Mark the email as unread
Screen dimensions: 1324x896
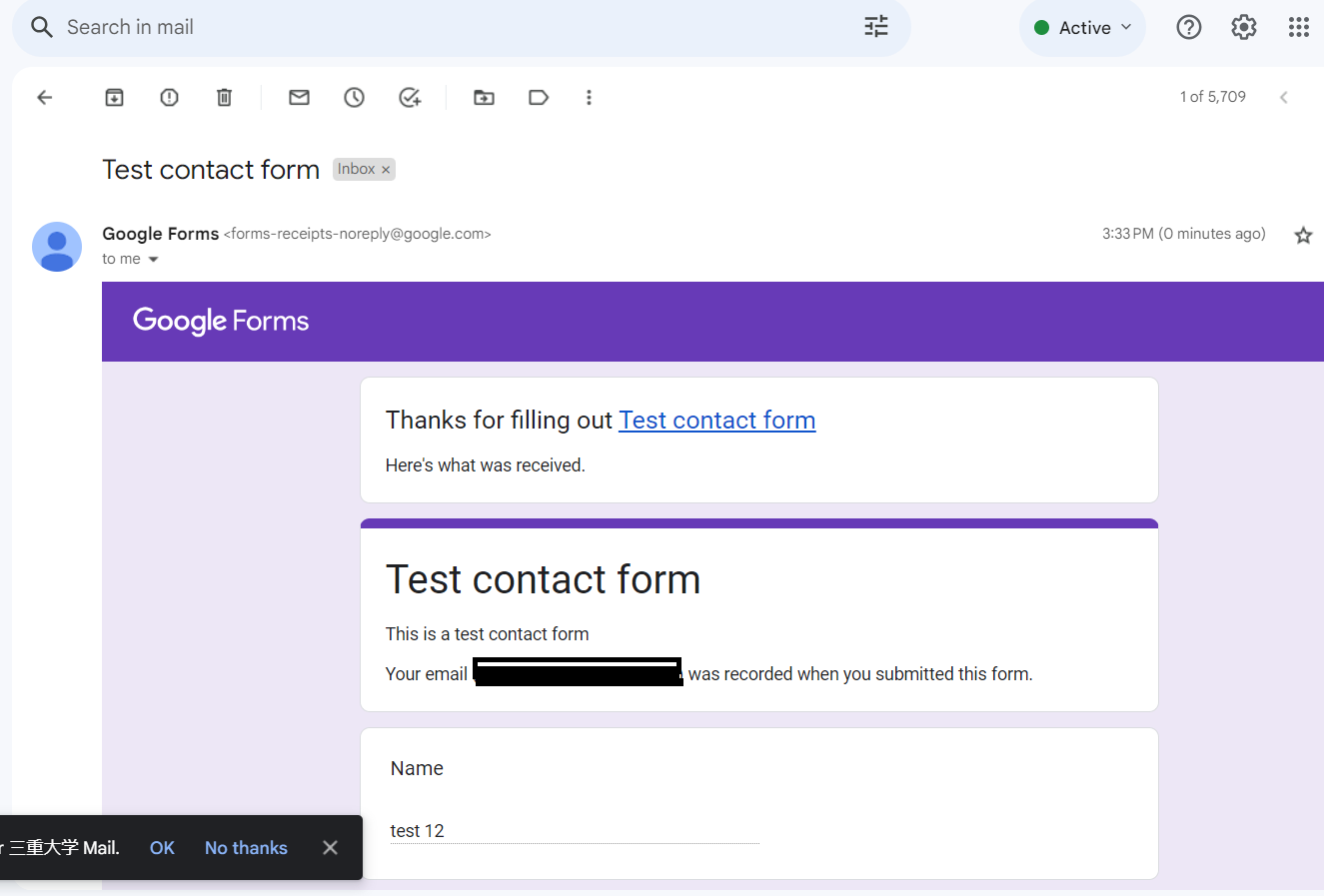pyautogui.click(x=299, y=97)
